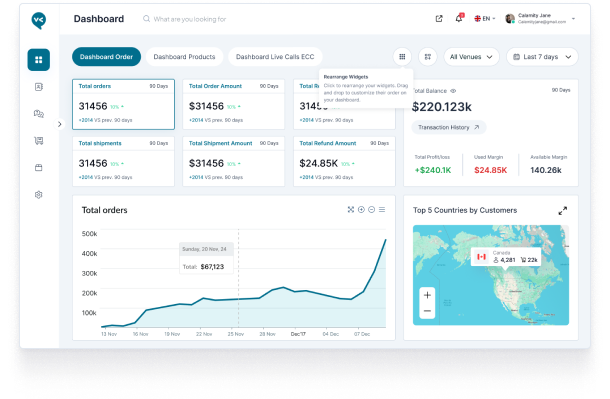Open the All Venues dropdown
Viewport: 610px width, 399px height.
point(471,57)
